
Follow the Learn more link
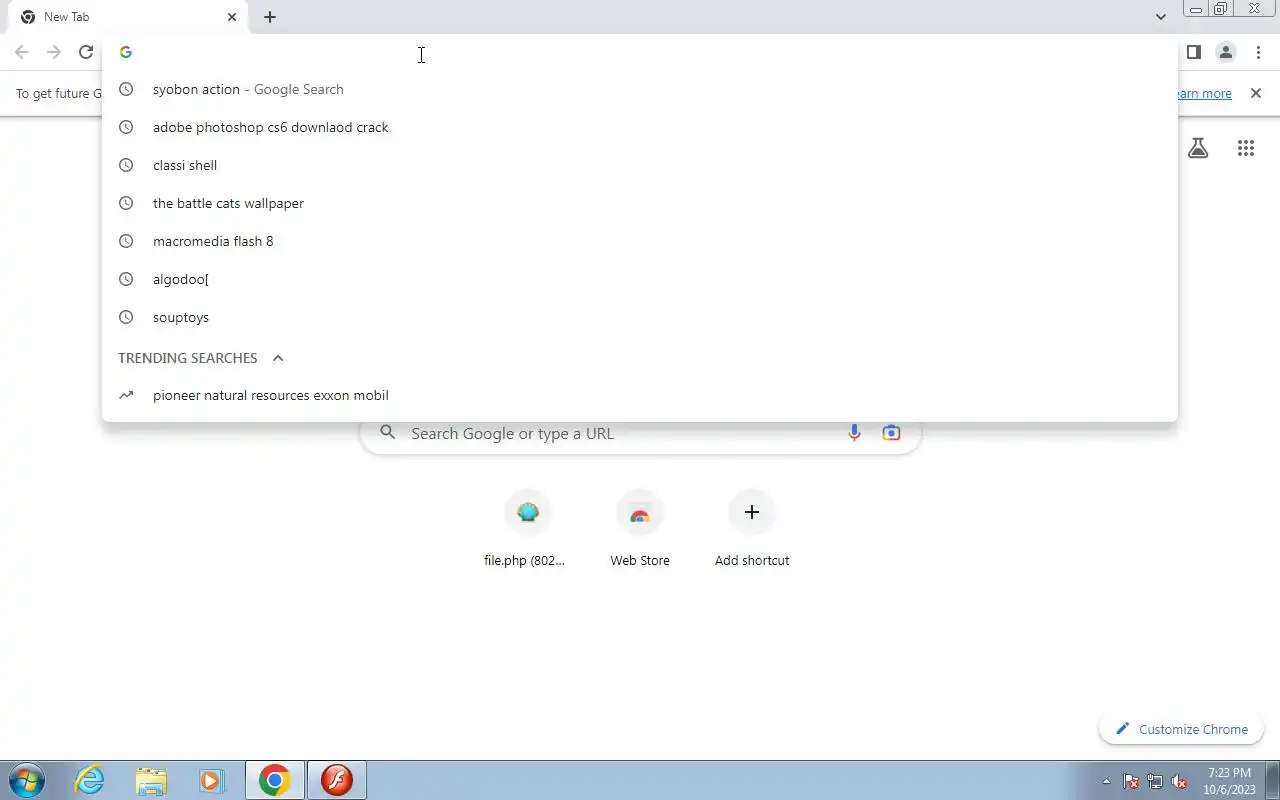(1203, 93)
